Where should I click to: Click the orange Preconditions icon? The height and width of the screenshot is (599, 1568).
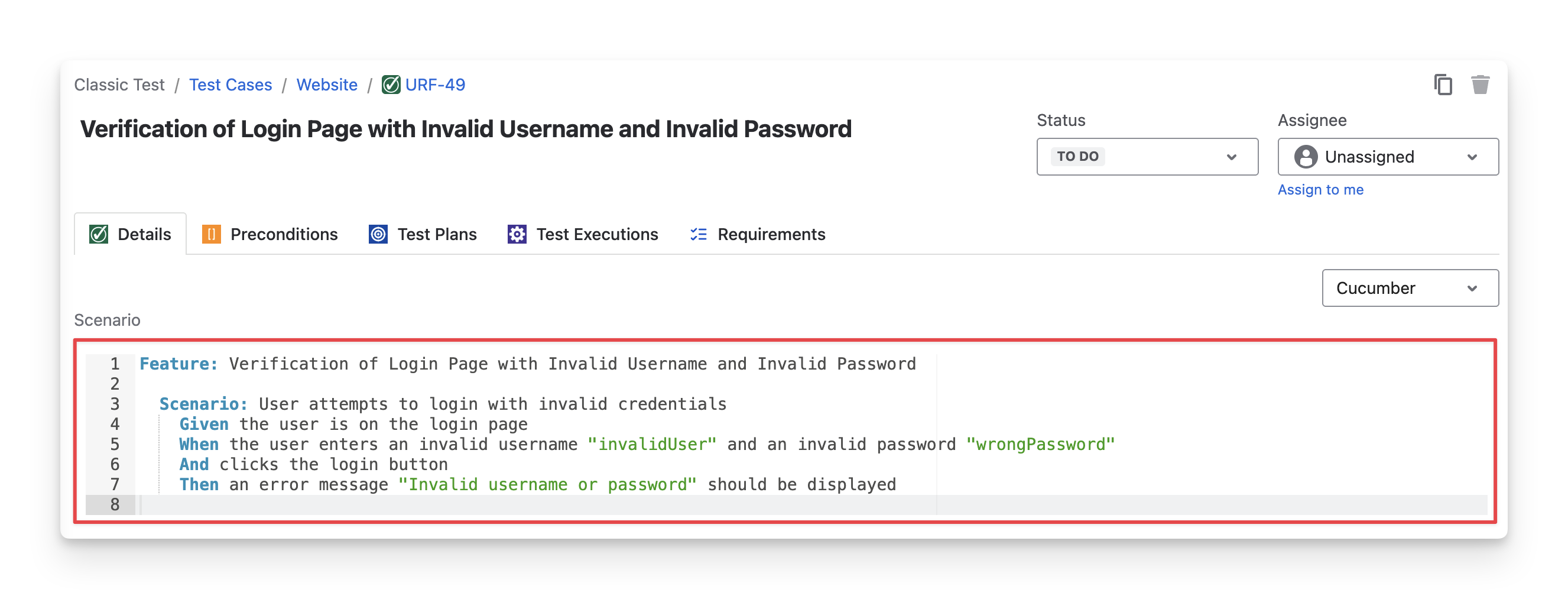coord(211,234)
